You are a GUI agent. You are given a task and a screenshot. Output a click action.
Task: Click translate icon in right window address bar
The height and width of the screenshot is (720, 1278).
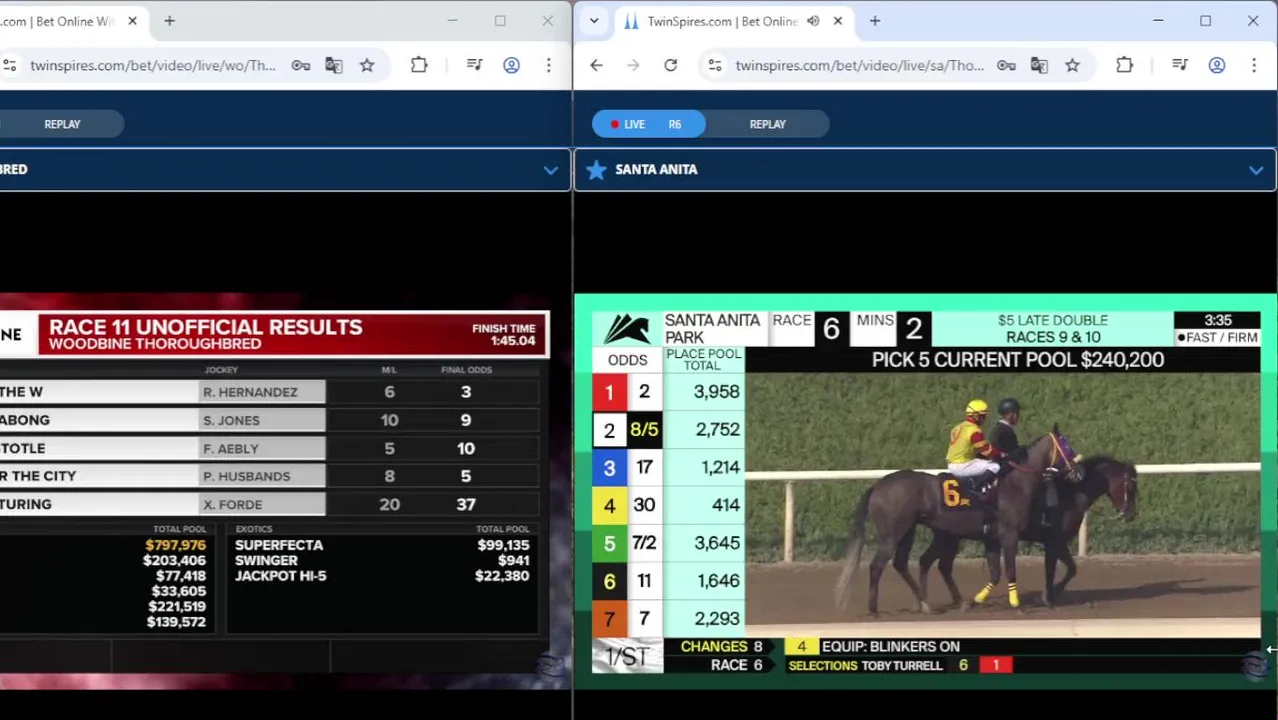coord(1039,66)
